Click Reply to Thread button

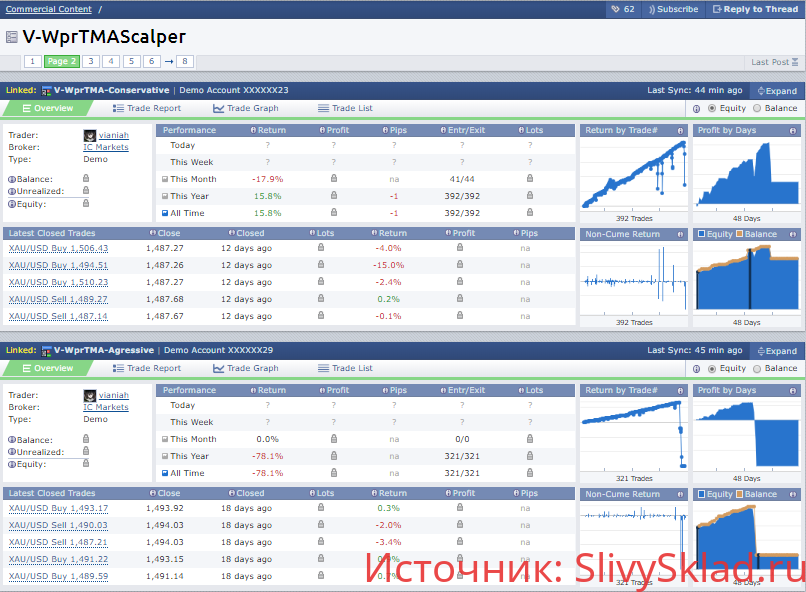[x=755, y=9]
